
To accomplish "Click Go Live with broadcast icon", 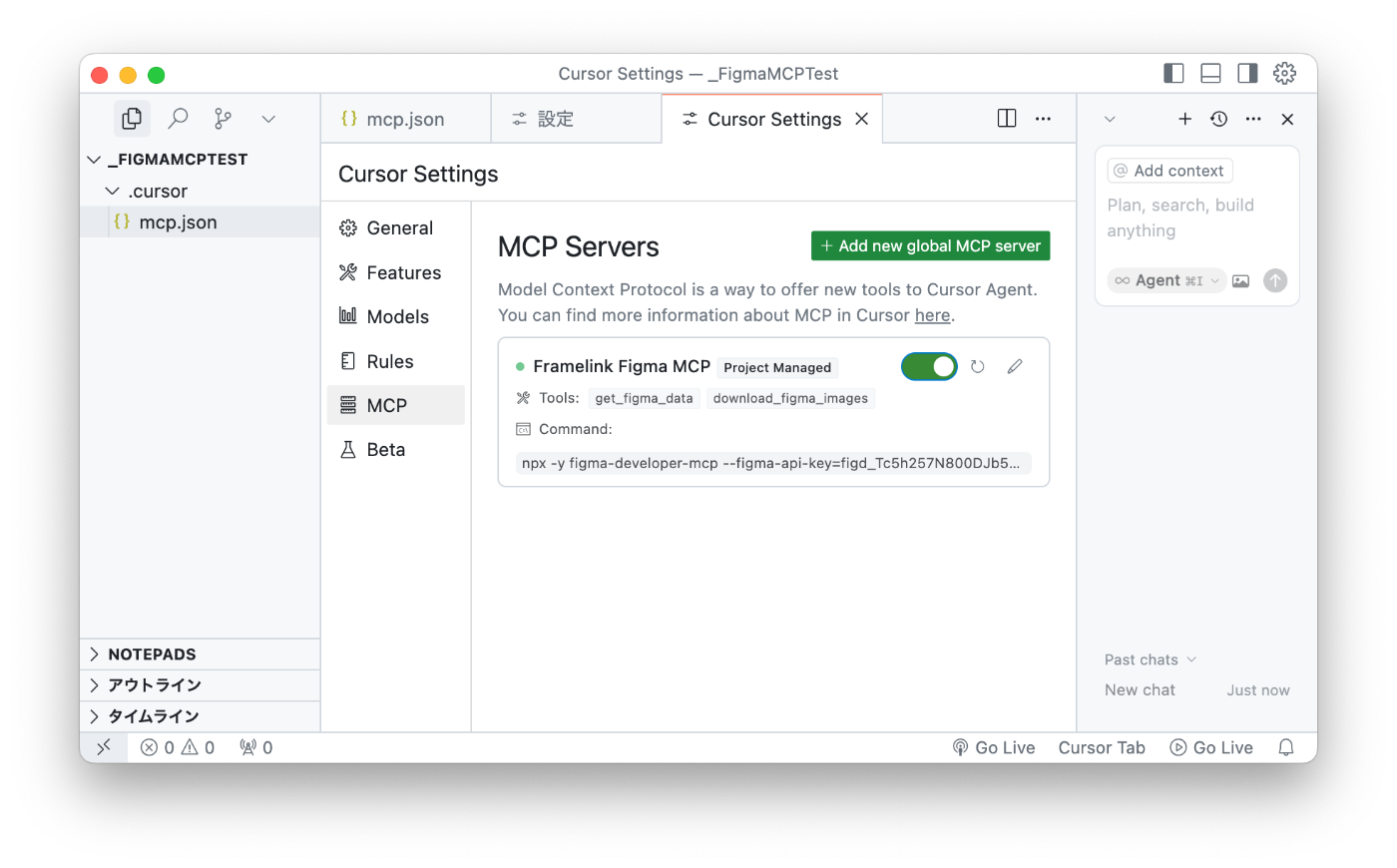I will [x=994, y=747].
